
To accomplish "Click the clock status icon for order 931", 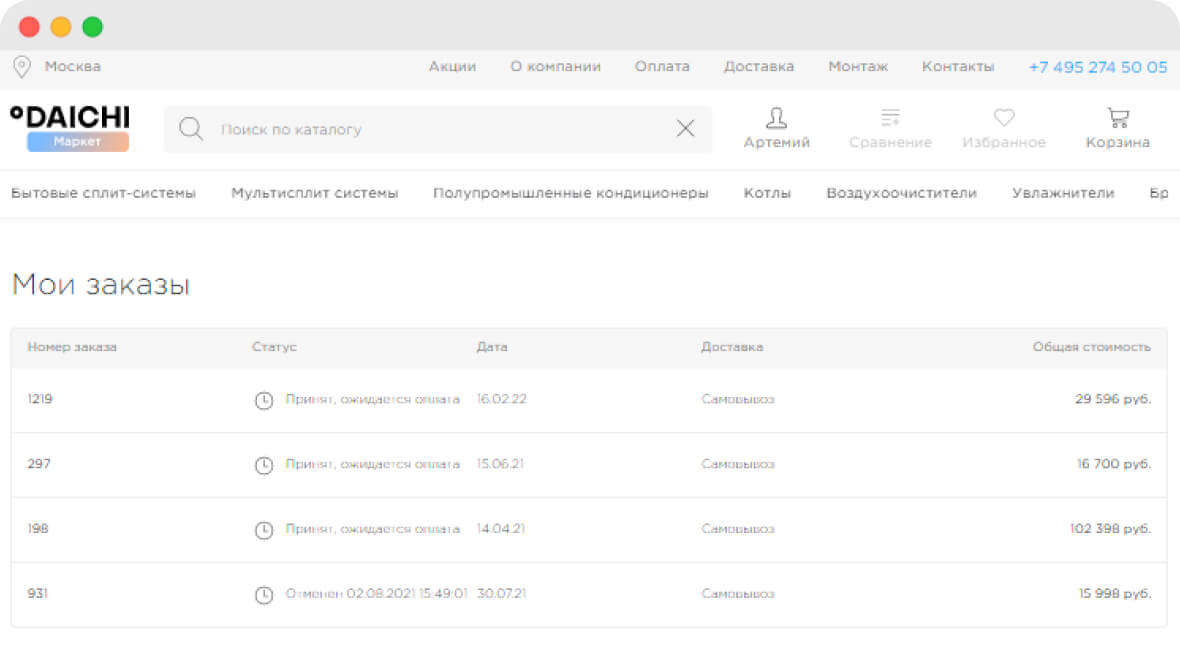I will point(264,595).
